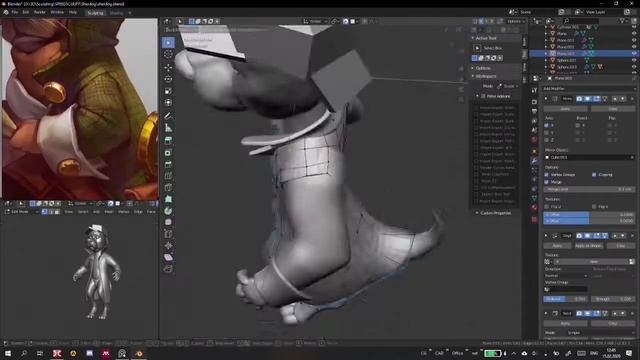This screenshot has height=360, width=640.
Task: Collapse the Active Tool section
Action: pyautogui.click(x=486, y=38)
